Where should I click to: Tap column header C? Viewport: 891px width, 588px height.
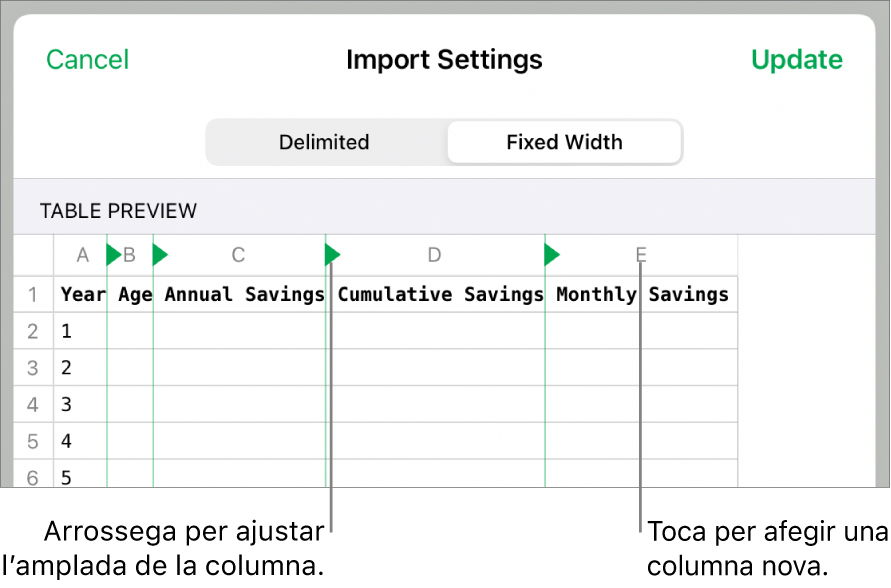(x=238, y=255)
